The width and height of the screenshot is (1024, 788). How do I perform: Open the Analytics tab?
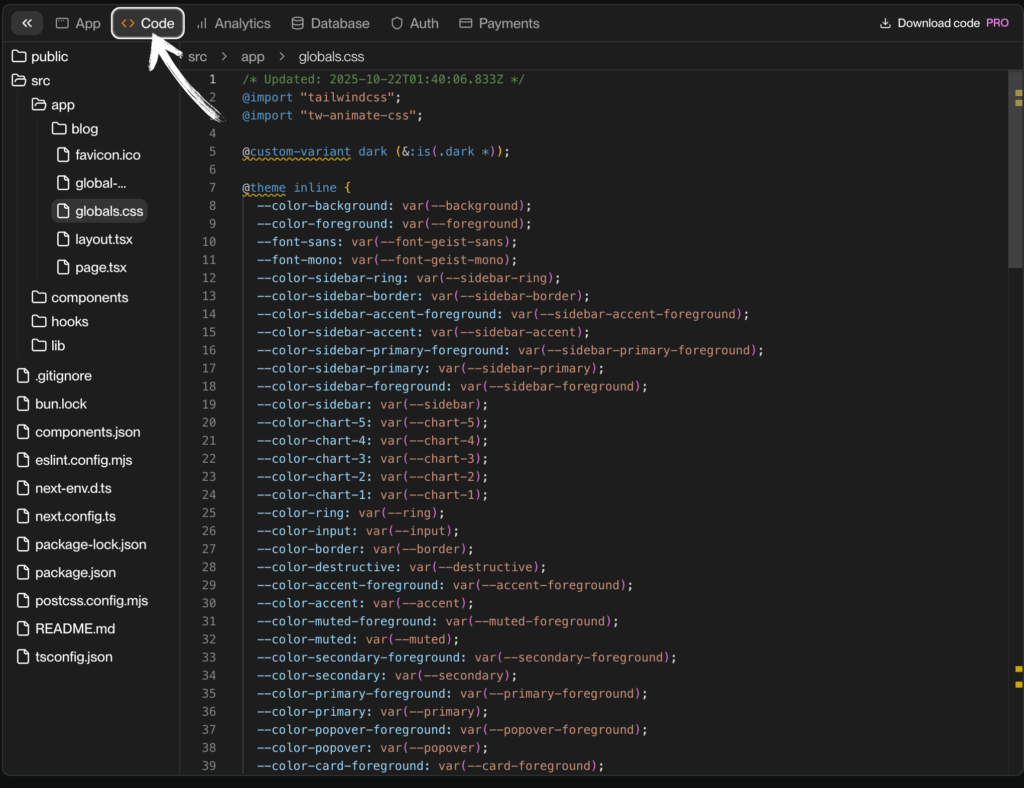(x=233, y=23)
